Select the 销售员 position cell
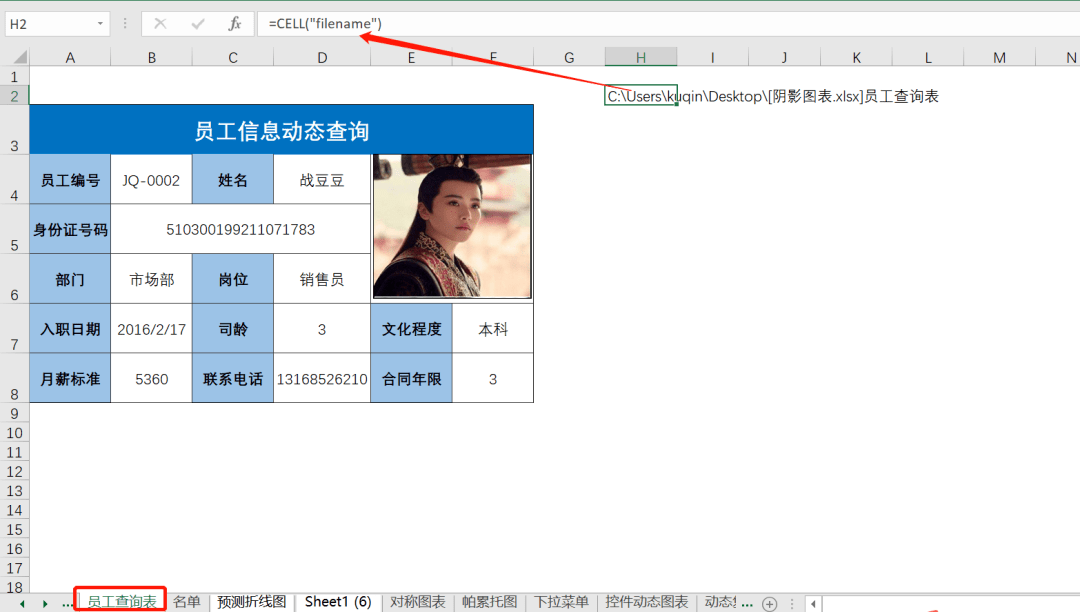 click(322, 279)
